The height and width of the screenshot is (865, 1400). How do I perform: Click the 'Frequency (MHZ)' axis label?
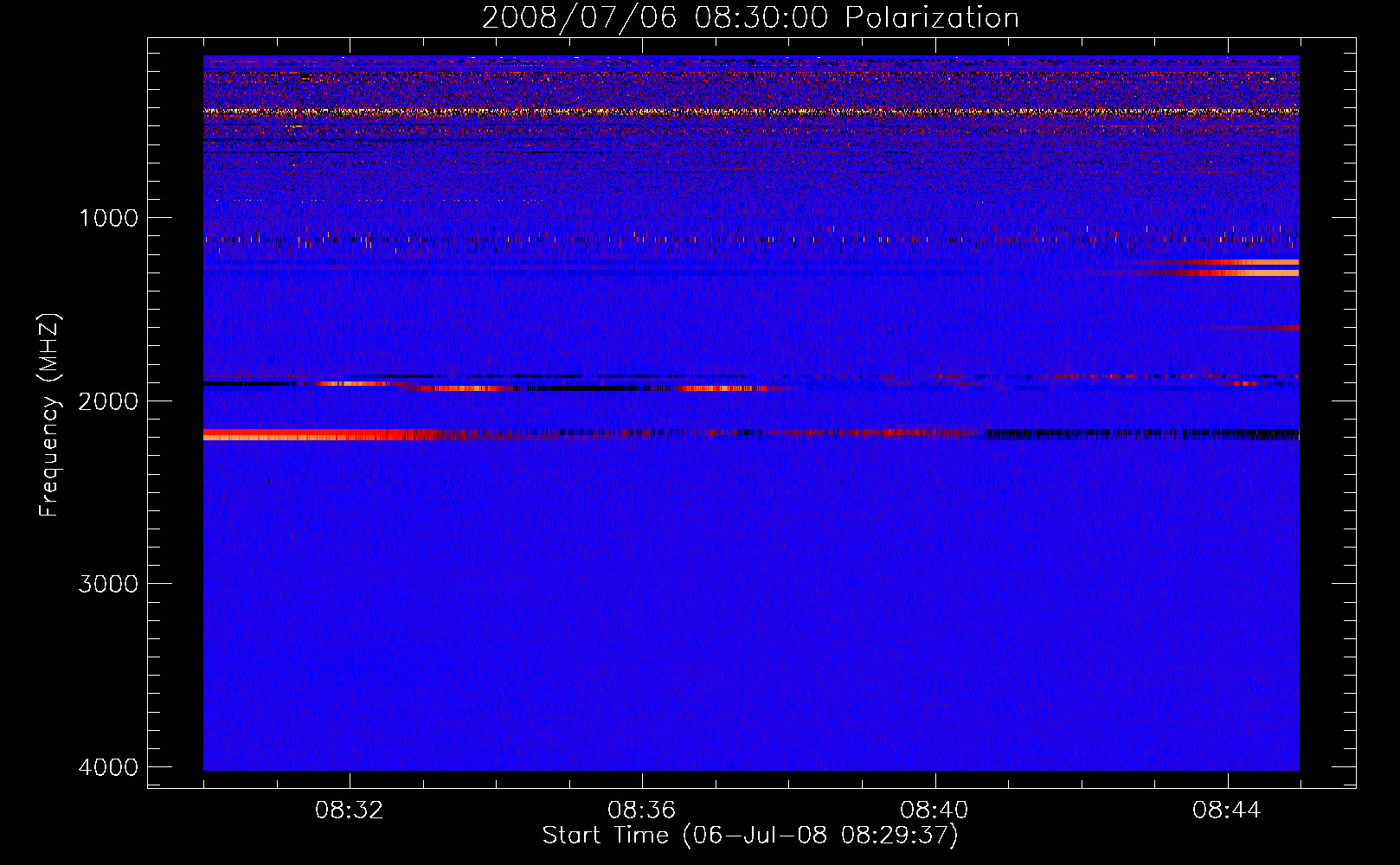click(x=50, y=415)
